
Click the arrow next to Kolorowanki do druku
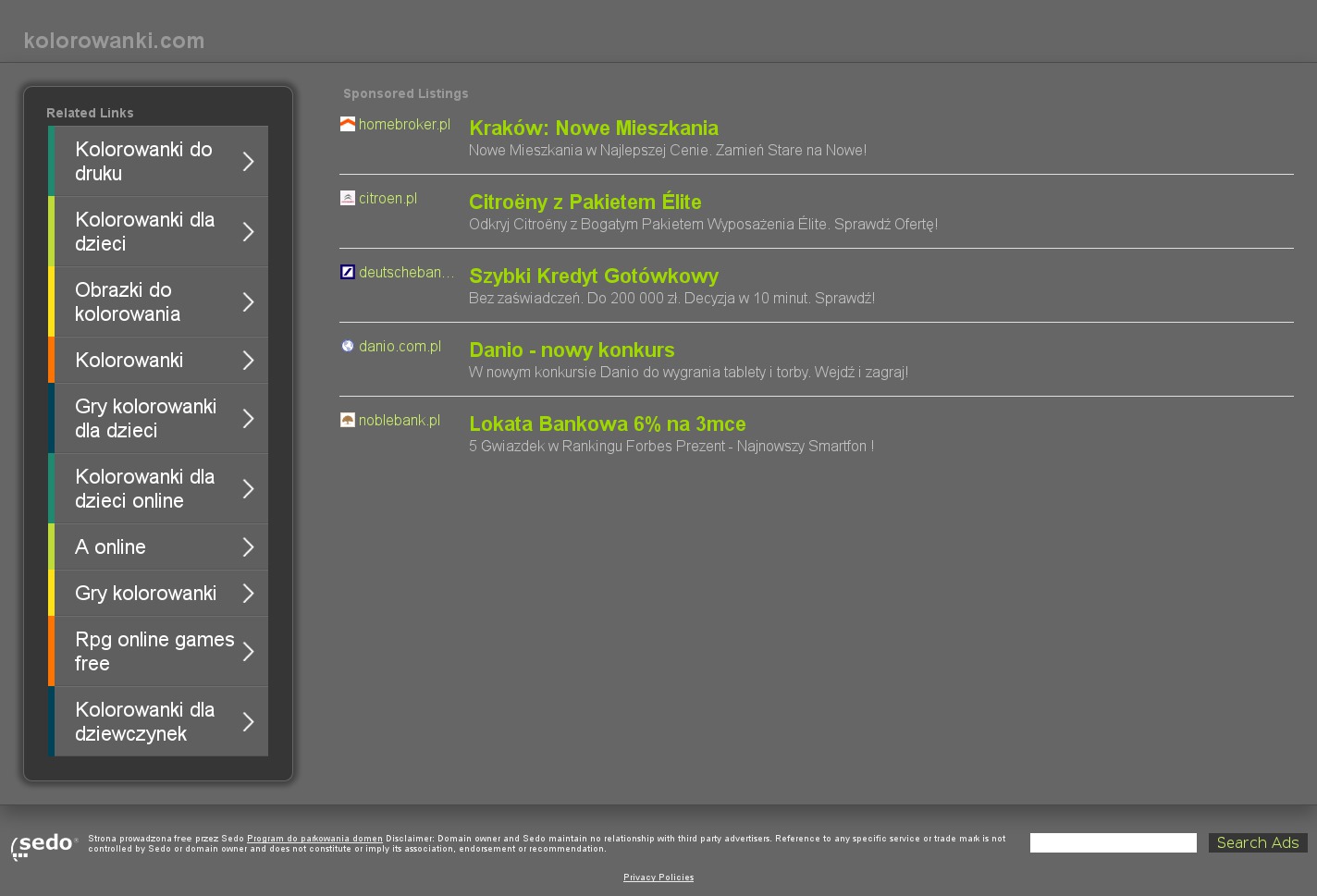(x=248, y=162)
